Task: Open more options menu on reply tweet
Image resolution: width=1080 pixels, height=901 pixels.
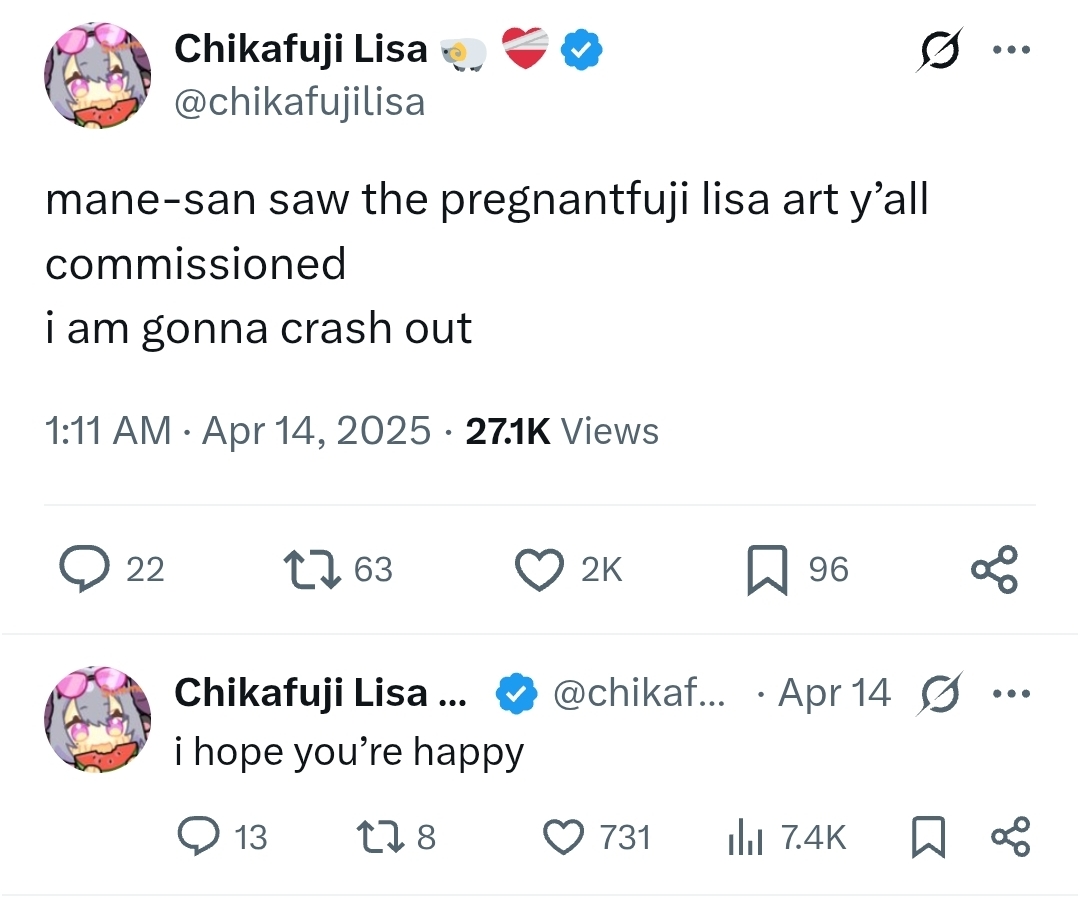Action: tap(1012, 692)
